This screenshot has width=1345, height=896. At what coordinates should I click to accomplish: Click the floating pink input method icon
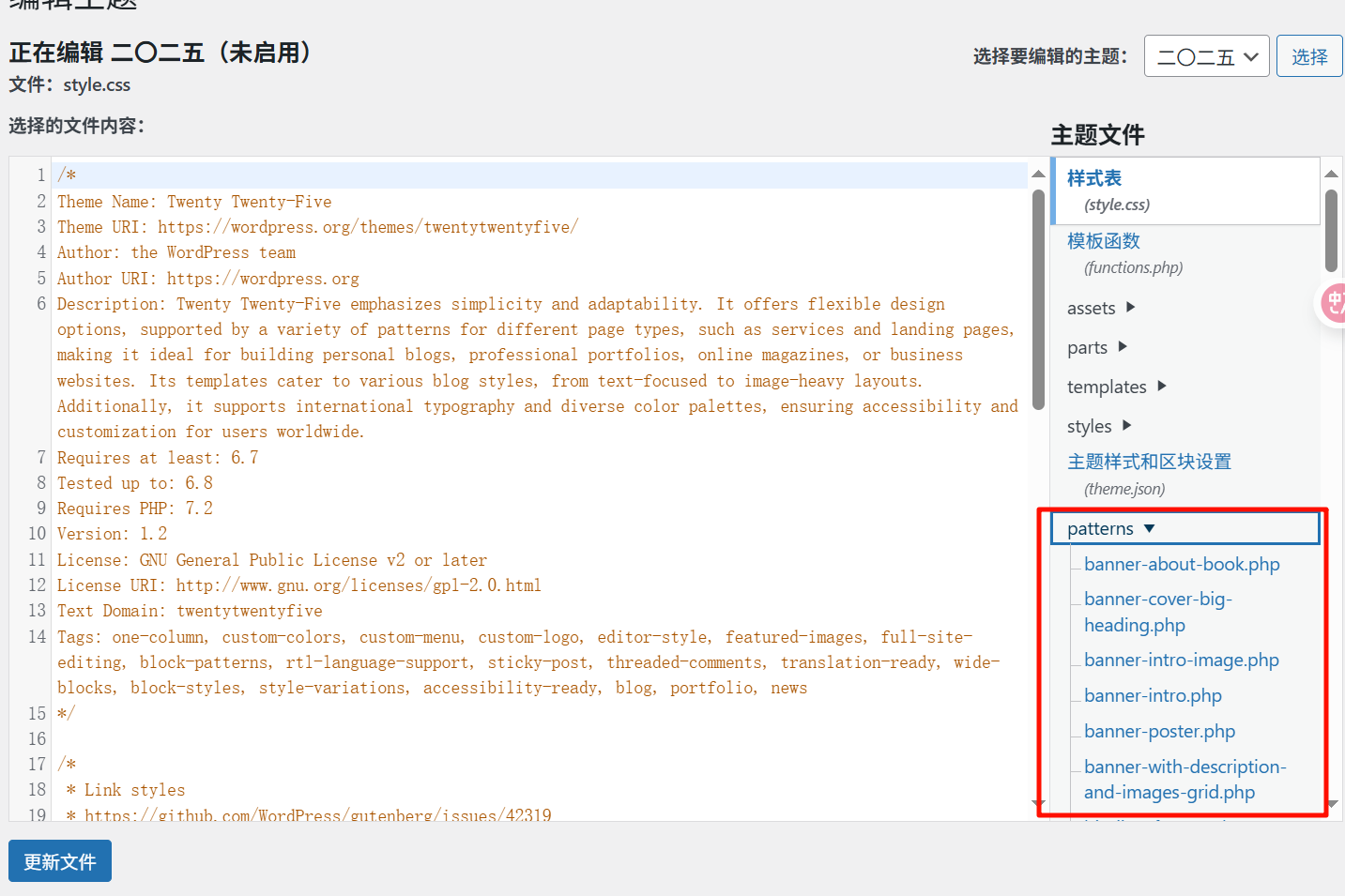(1333, 303)
